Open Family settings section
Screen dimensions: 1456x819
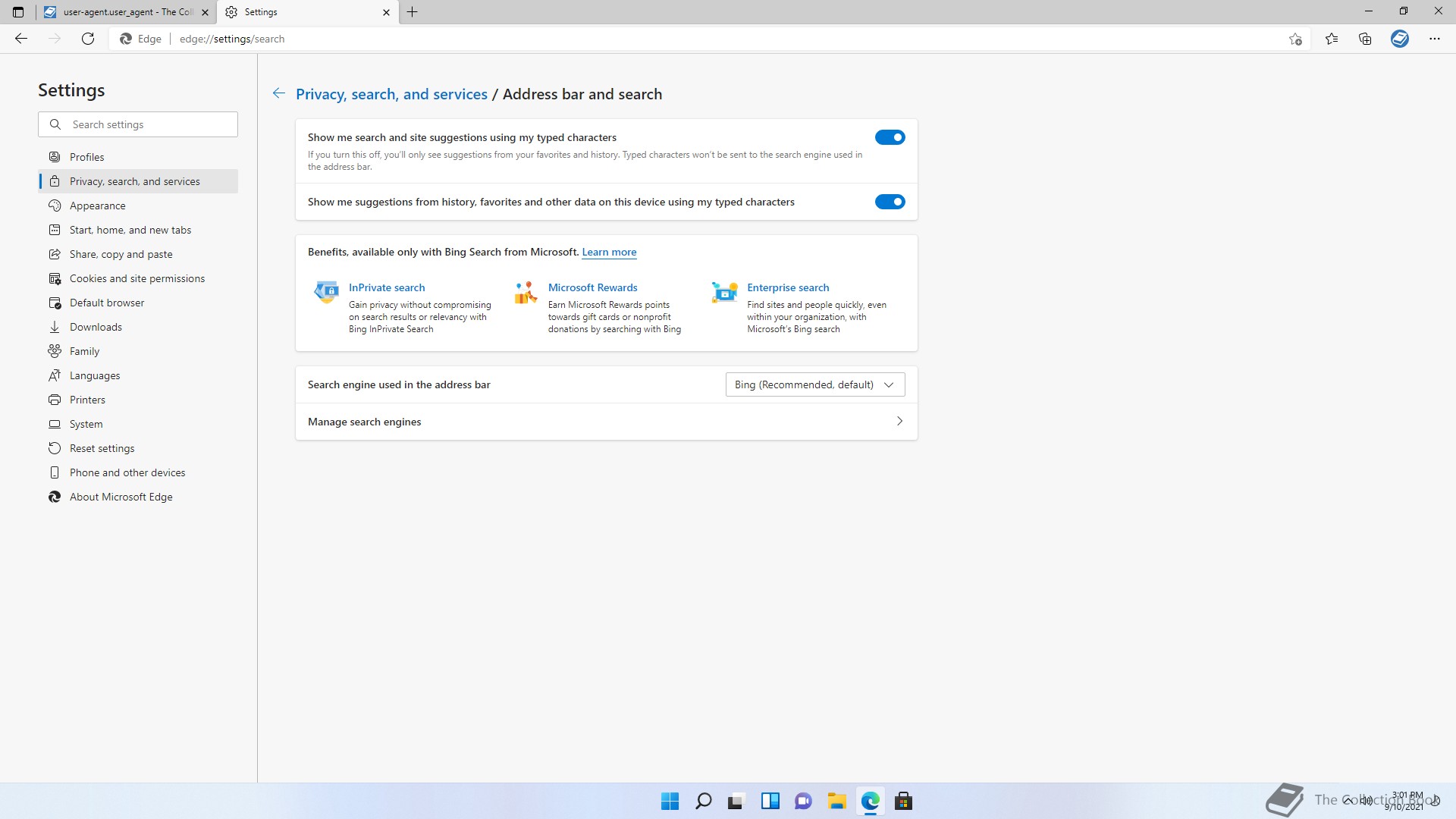(x=138, y=351)
